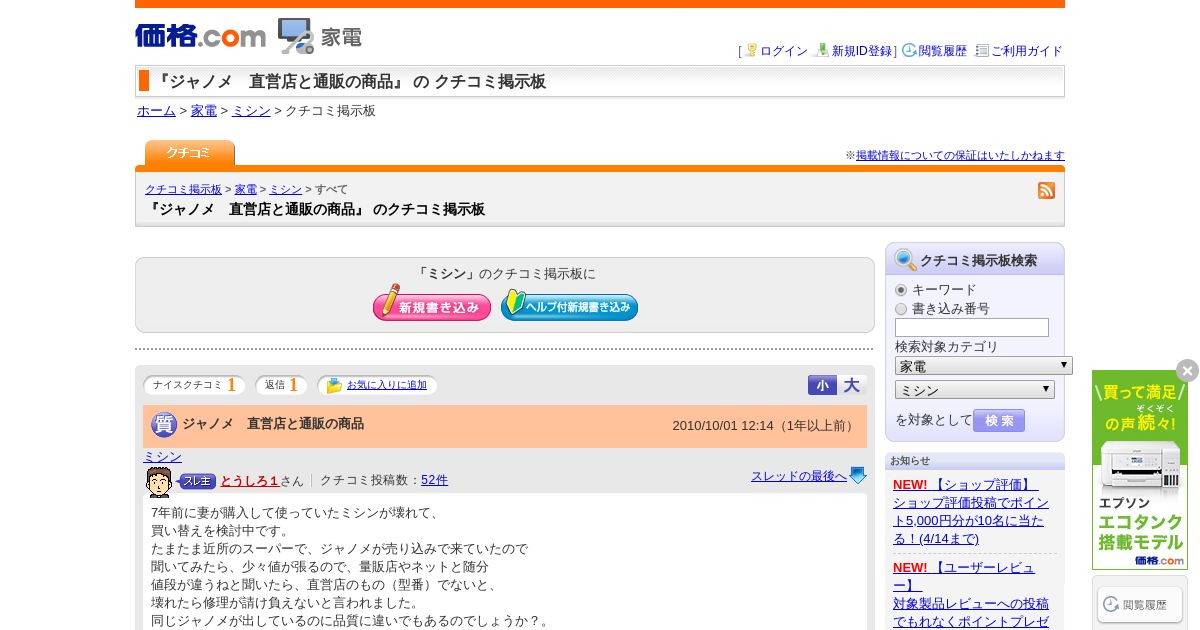Click the Epson エコタンク advertisement
Image resolution: width=1200 pixels, height=630 pixels.
1140,470
